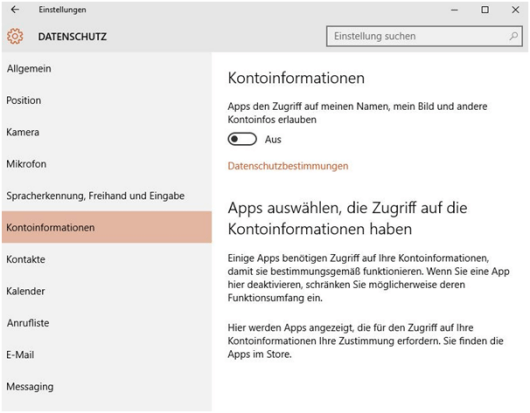The image size is (530, 413).
Task: Open the Kamera privacy settings
Action: (x=107, y=132)
